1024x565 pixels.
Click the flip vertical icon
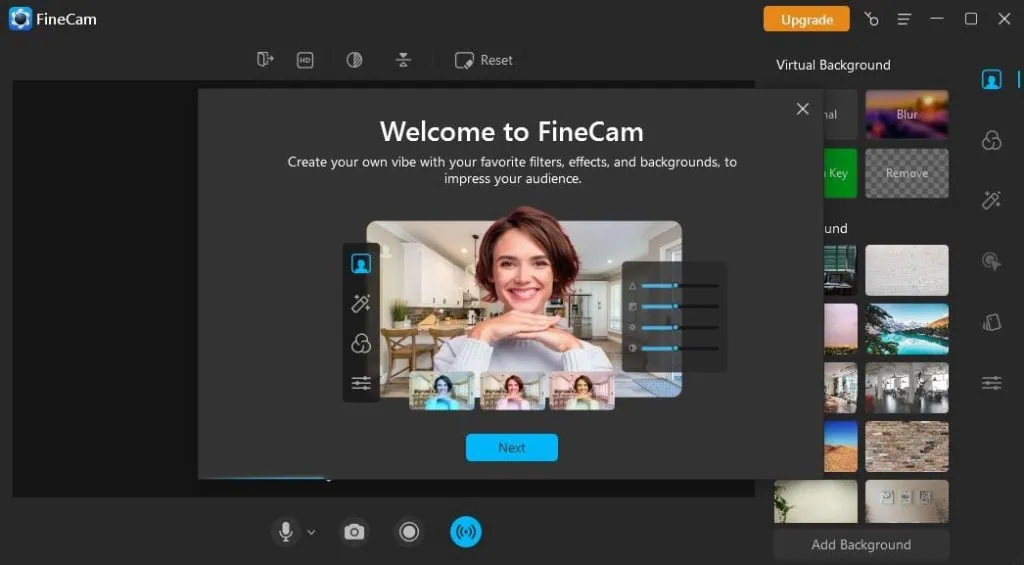pyautogui.click(x=403, y=60)
